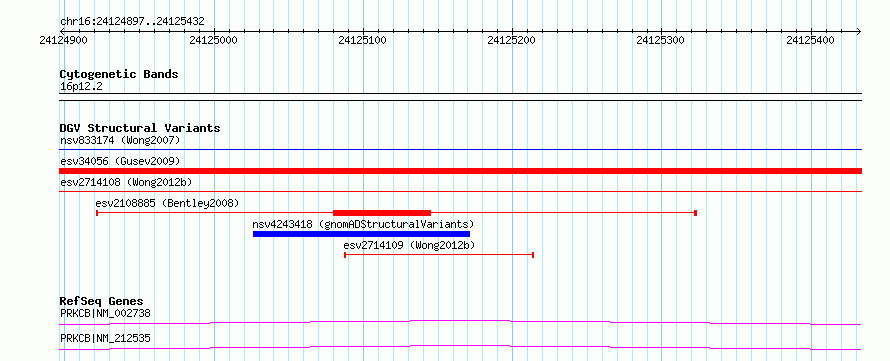This screenshot has width=890, height=361.
Task: Click the nsv4243418 blue gnomAD variant bar
Action: [361, 234]
